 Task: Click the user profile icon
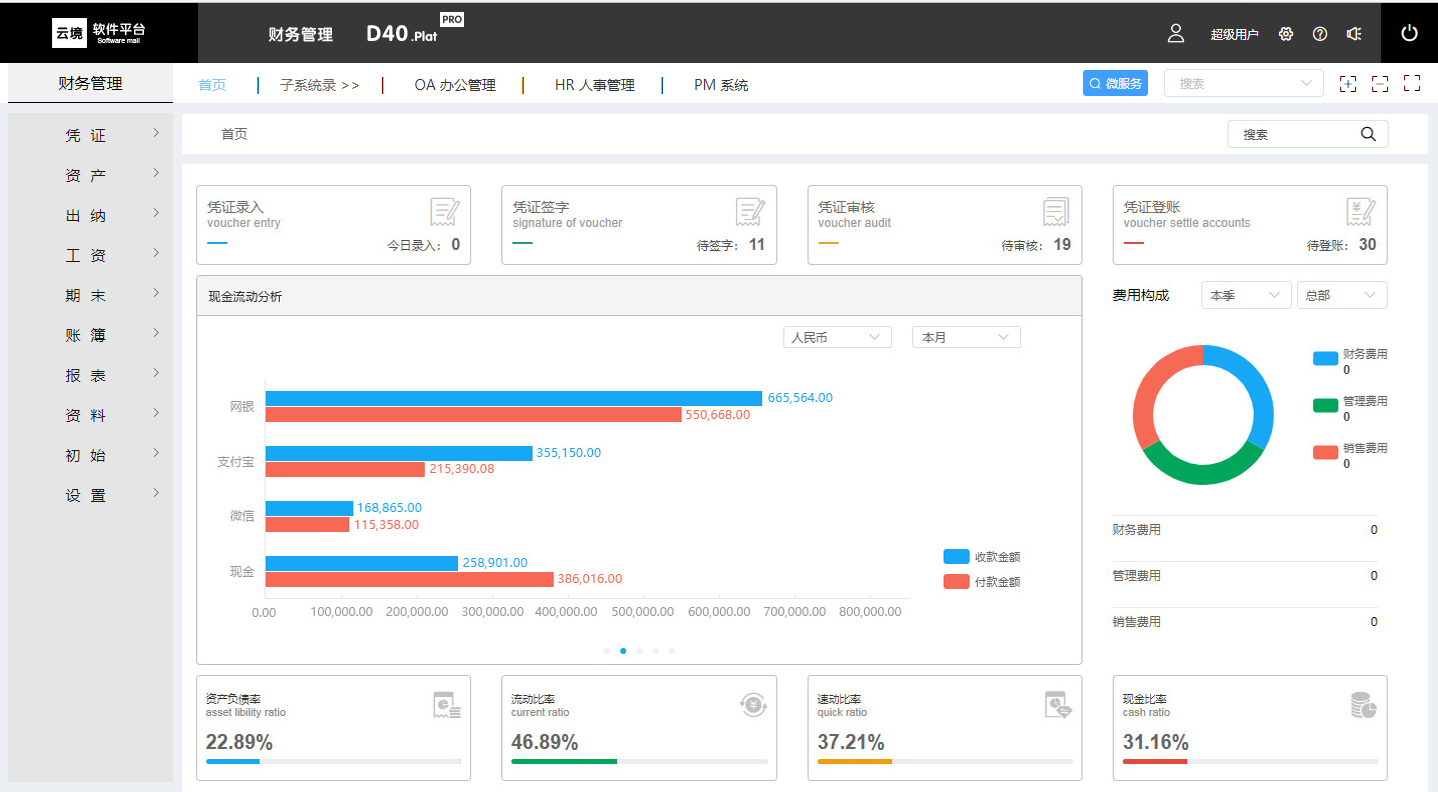(1176, 33)
